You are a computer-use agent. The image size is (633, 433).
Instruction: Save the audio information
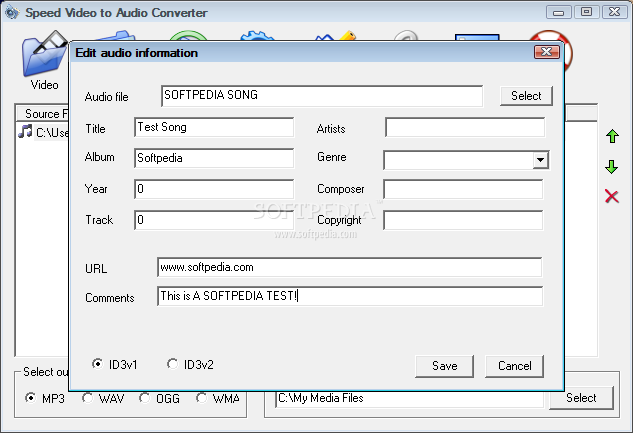444,366
